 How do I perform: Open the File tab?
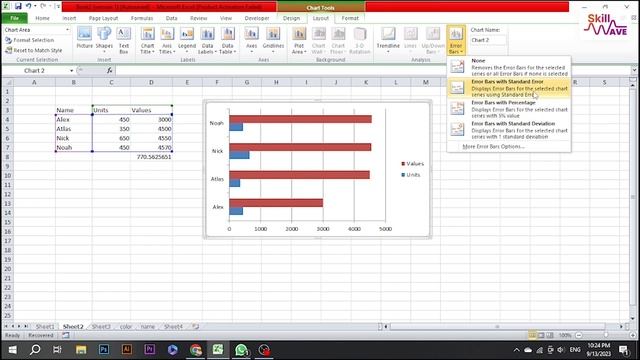[14, 18]
